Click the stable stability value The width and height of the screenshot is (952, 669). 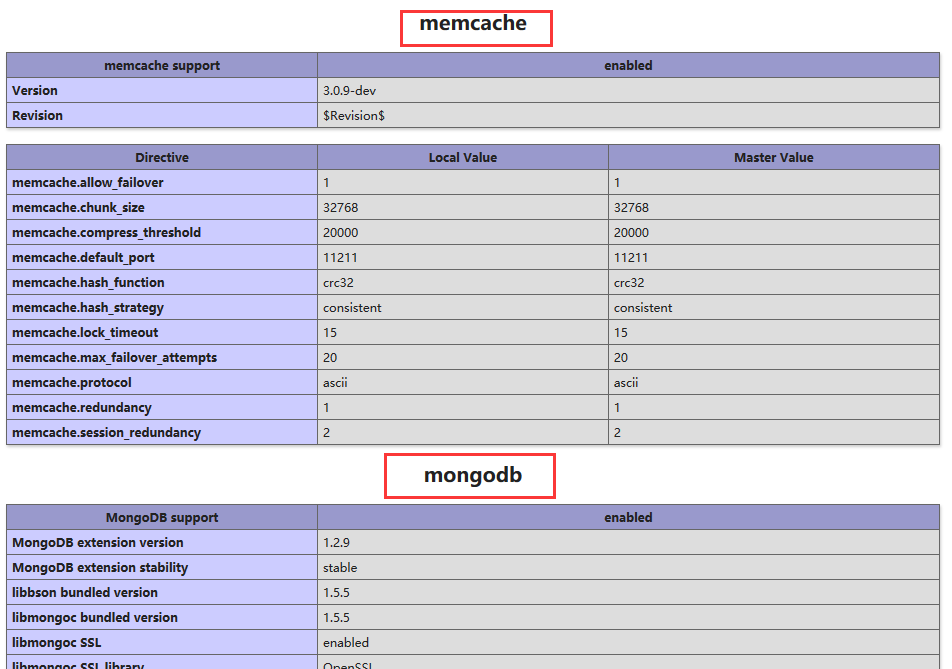click(340, 568)
